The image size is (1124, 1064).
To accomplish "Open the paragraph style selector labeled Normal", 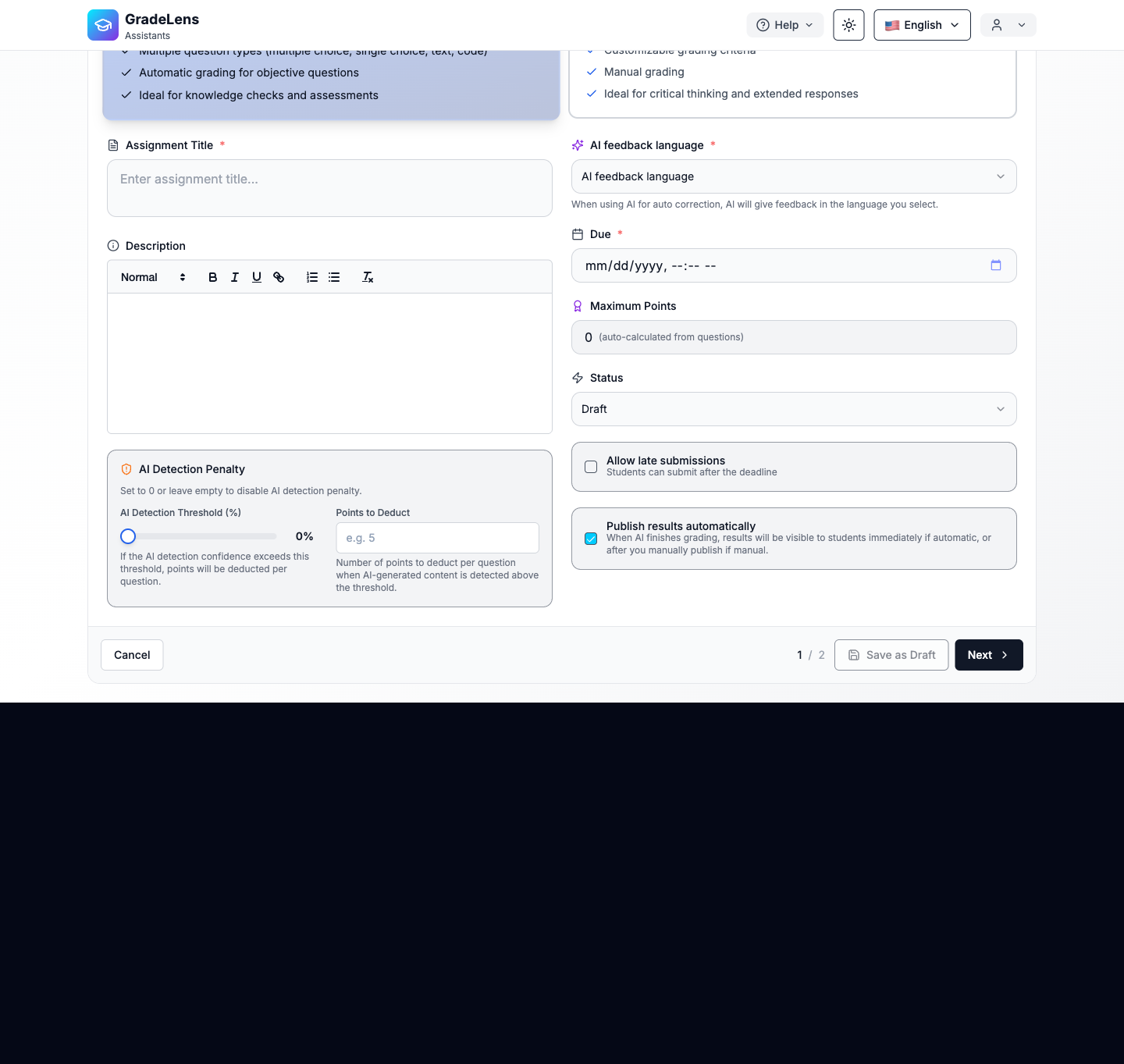I will pyautogui.click(x=152, y=277).
